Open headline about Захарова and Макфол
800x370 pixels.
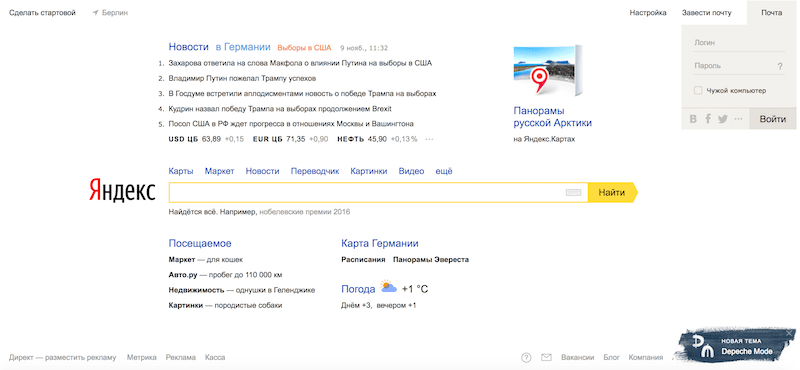(x=300, y=63)
